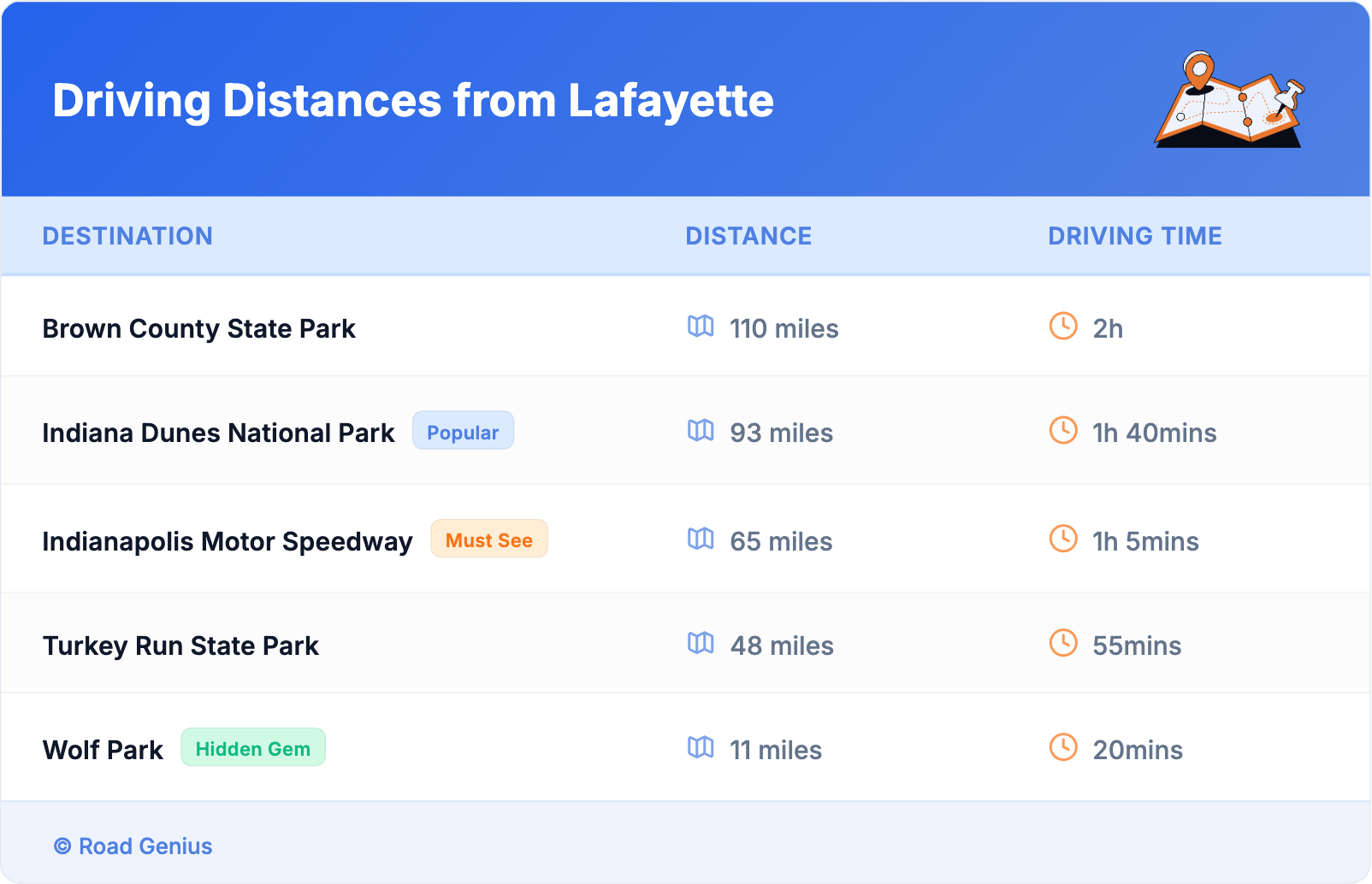The image size is (1372, 884).
Task: Click the Driving Distances from Lafayette title
Action: [x=413, y=101]
